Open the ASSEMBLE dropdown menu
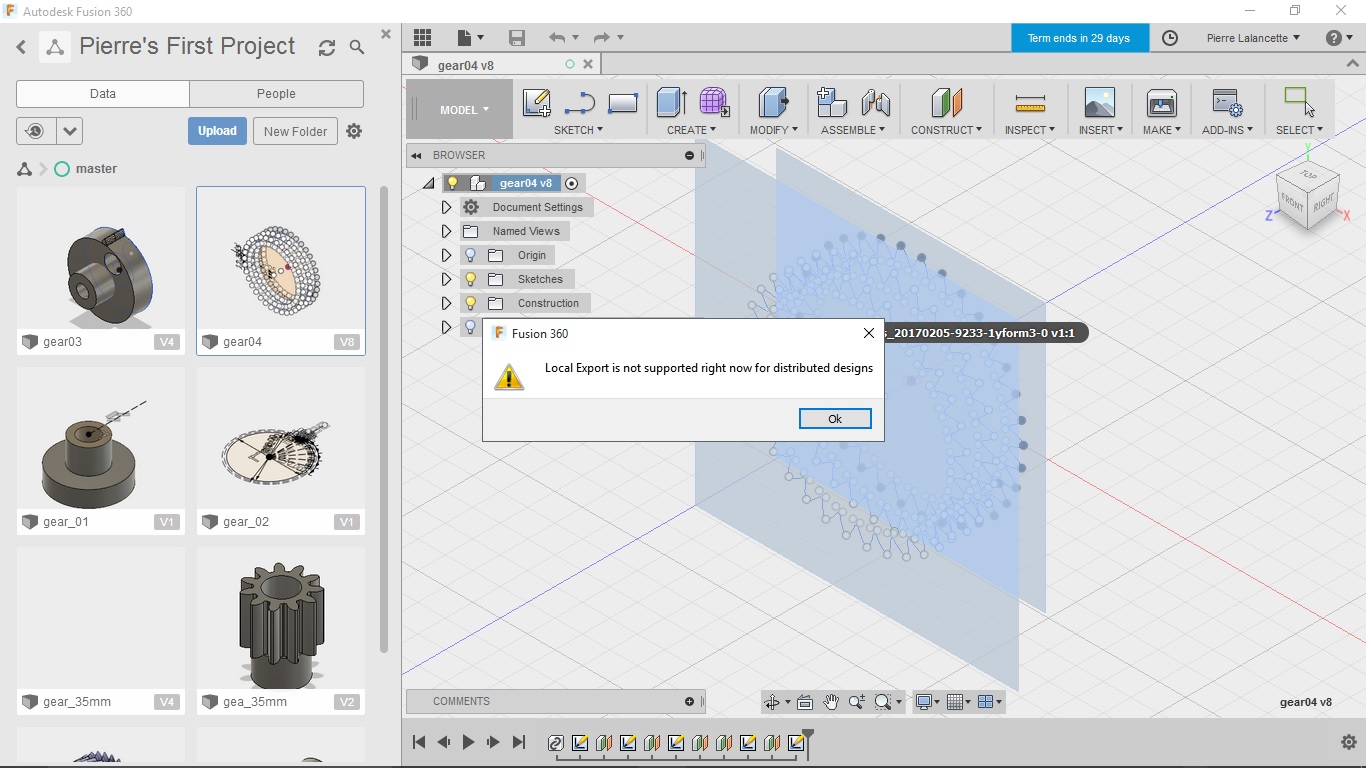This screenshot has height=768, width=1366. click(853, 130)
